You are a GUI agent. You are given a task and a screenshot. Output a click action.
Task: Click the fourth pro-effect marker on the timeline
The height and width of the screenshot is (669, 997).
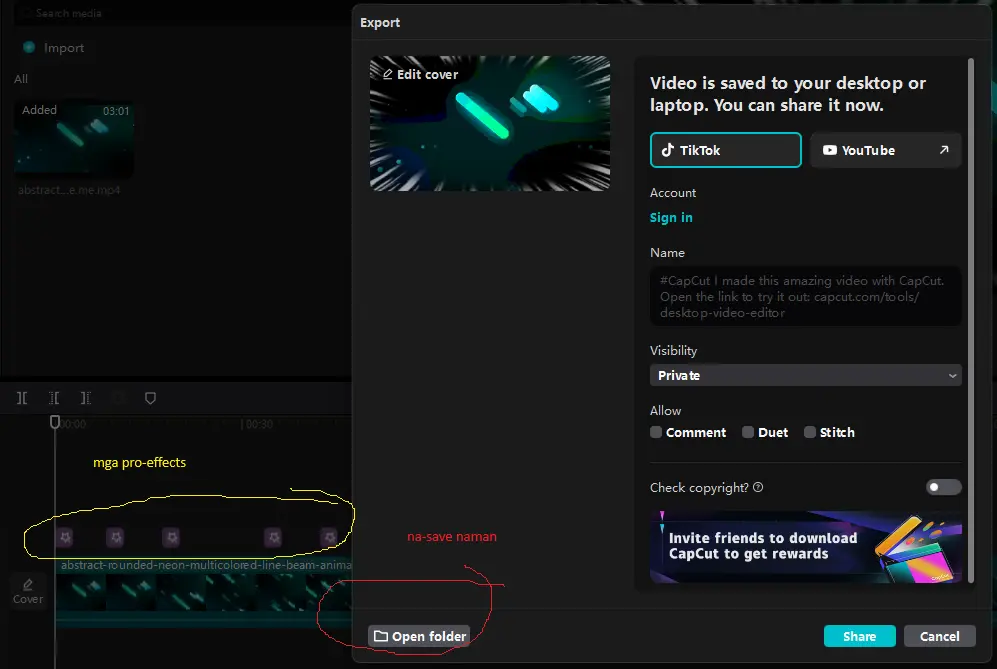[x=273, y=537]
